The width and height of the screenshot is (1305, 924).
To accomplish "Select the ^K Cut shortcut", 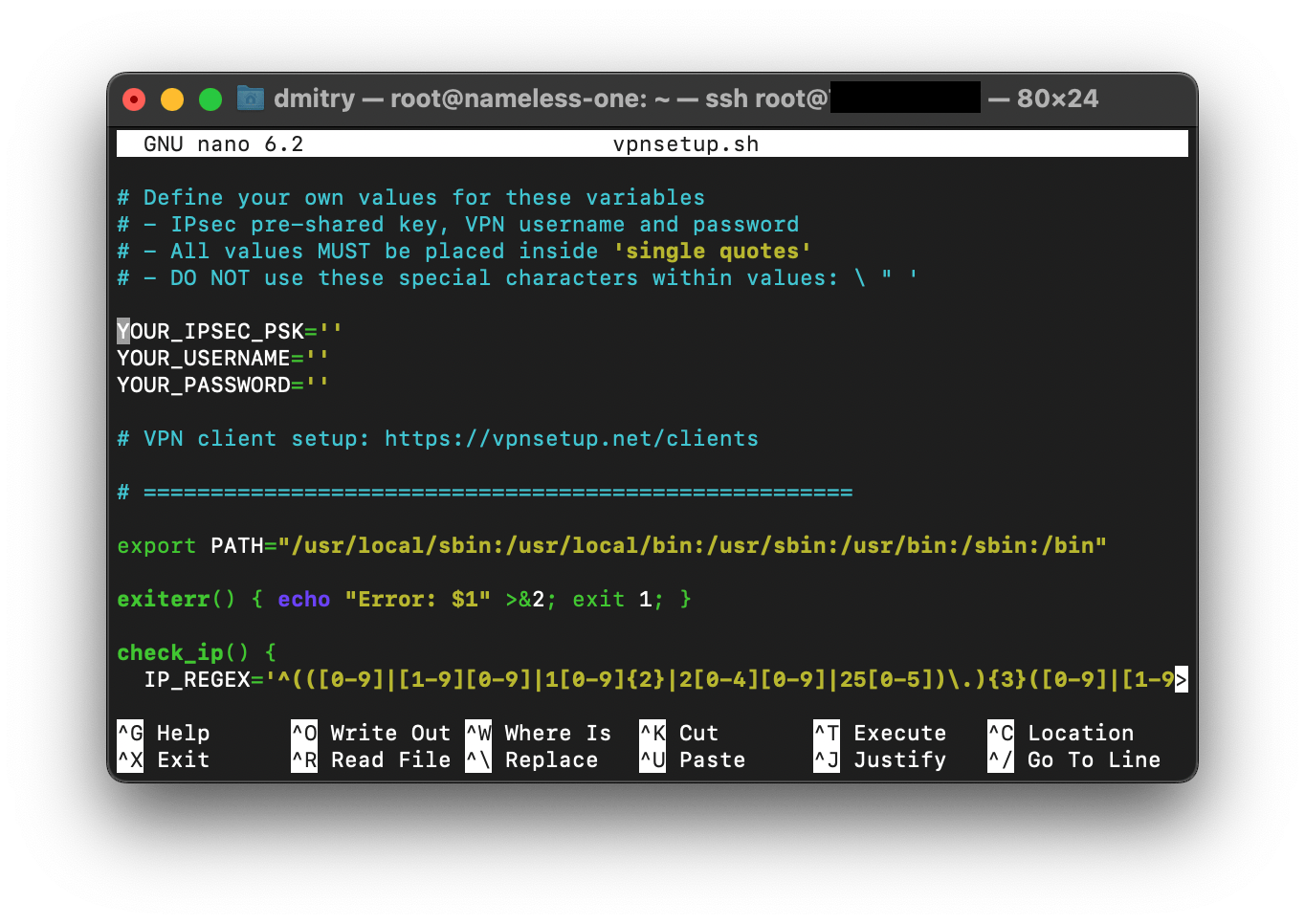I will pos(678,733).
